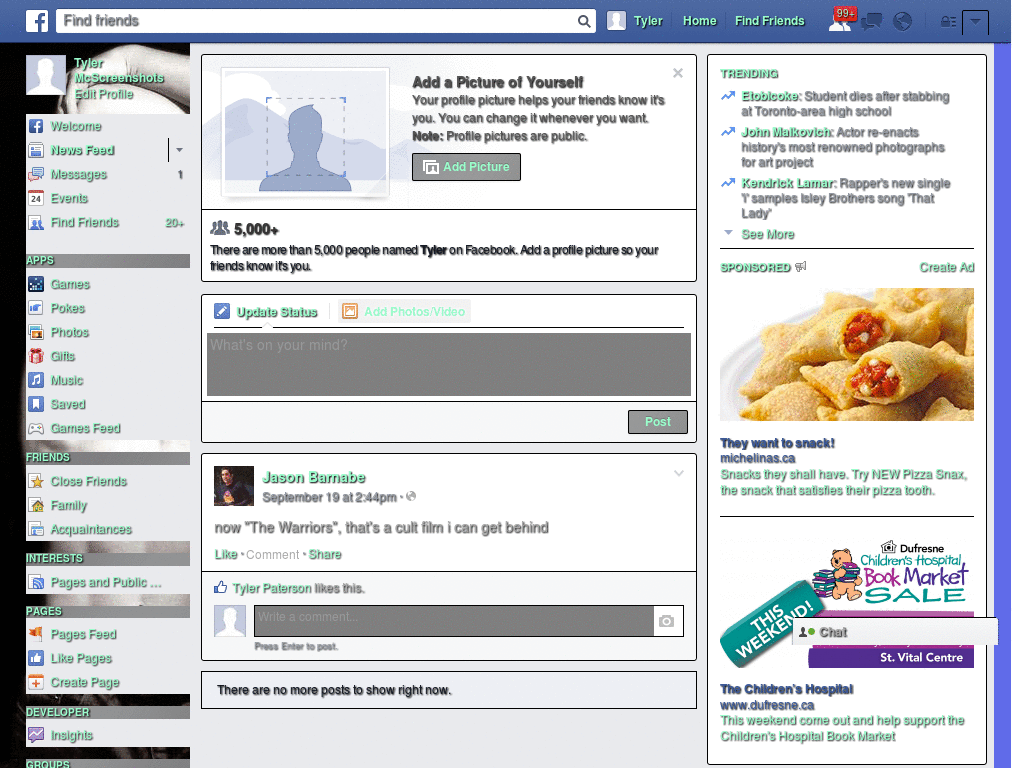Click the Add Picture button
This screenshot has height=768, width=1024.
(x=466, y=167)
